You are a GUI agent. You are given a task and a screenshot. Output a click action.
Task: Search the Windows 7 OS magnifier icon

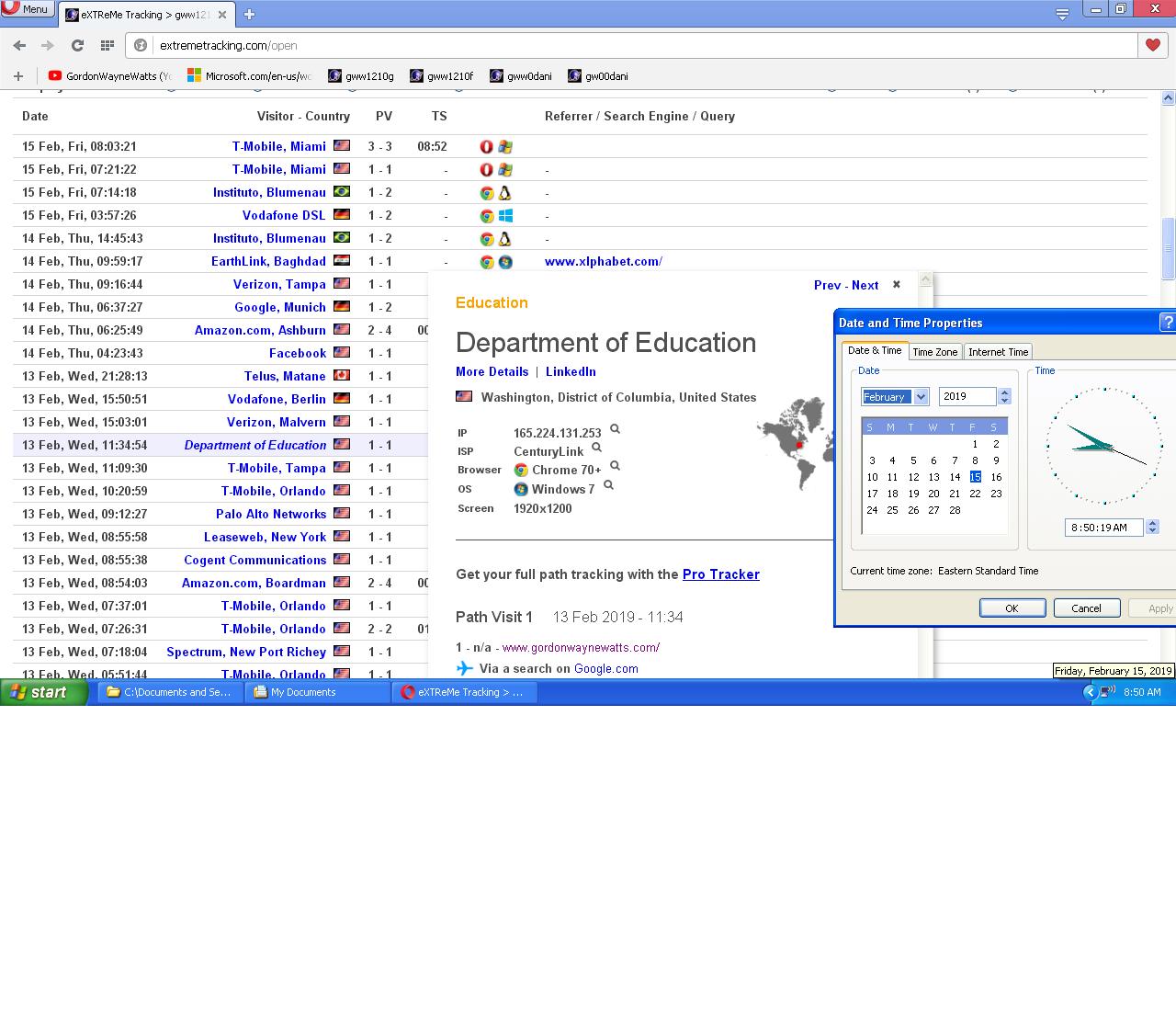pyautogui.click(x=608, y=485)
